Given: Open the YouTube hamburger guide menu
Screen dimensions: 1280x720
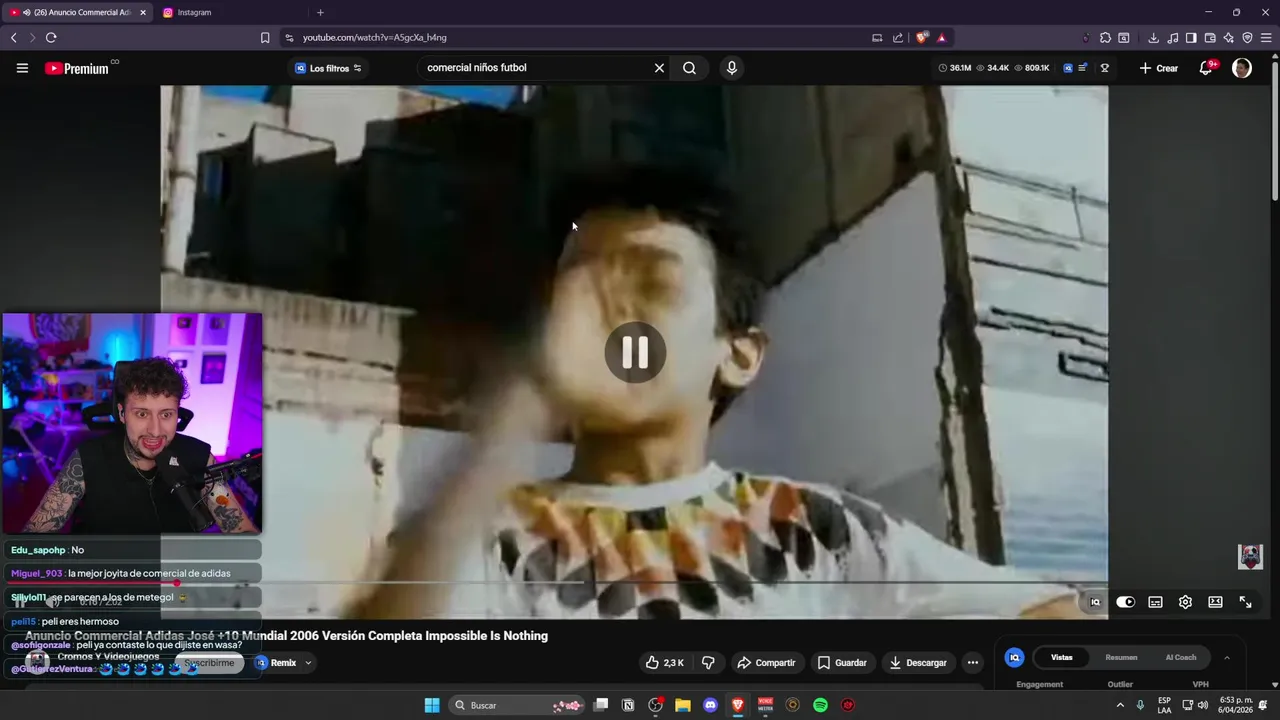Looking at the screenshot, I should click(x=22, y=68).
